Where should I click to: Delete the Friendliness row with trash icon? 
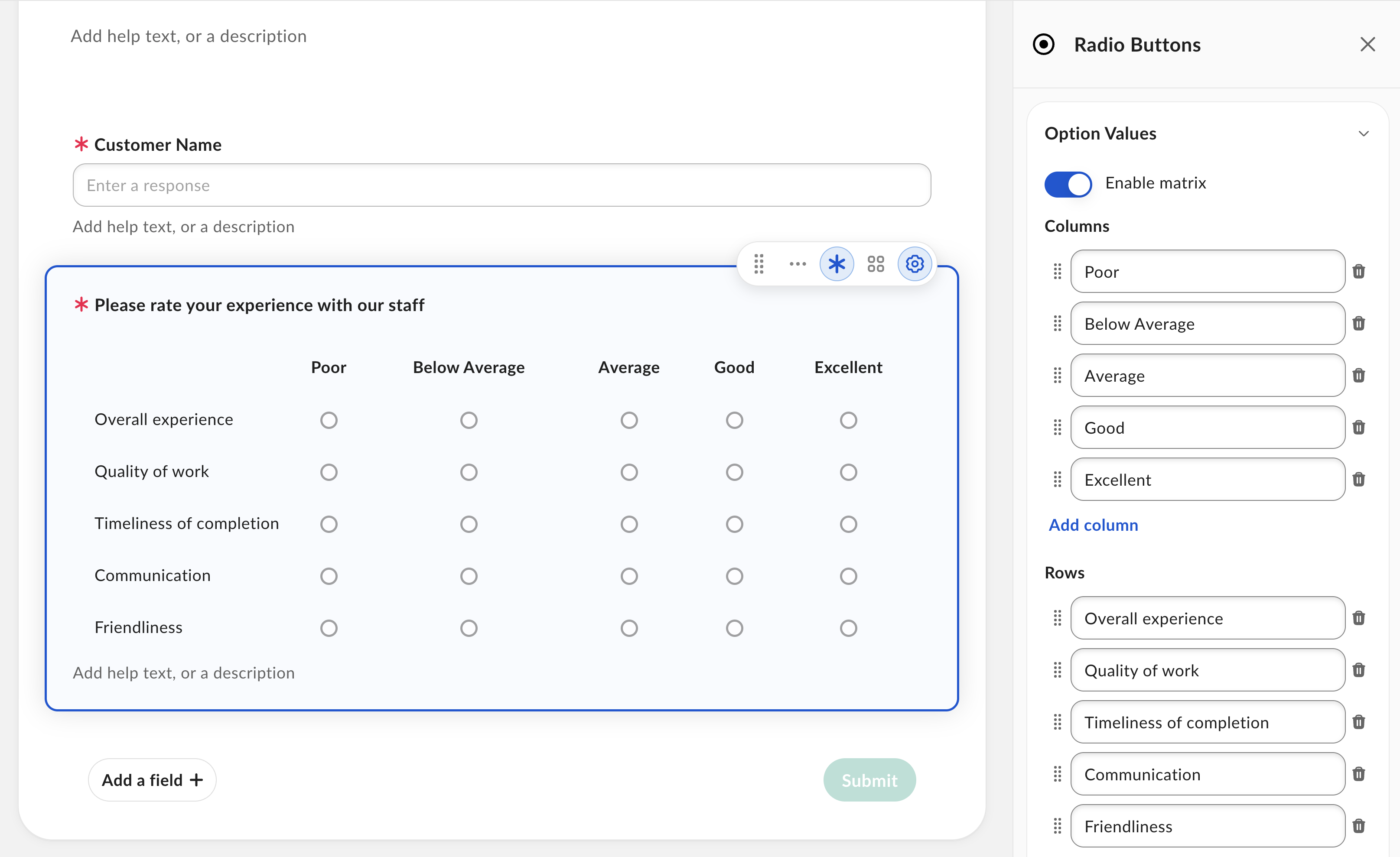1358,826
